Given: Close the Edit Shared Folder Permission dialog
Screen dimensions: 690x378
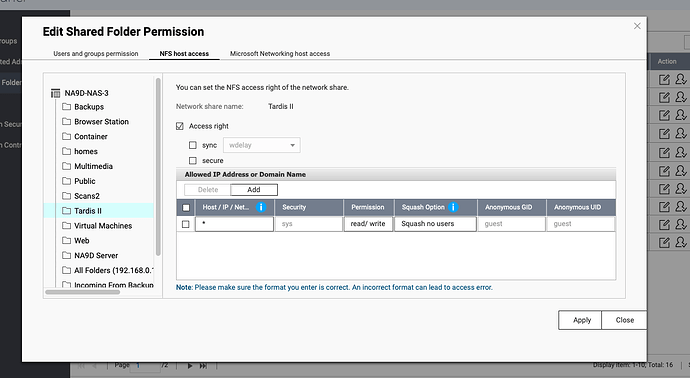Looking at the screenshot, I should 637,26.
